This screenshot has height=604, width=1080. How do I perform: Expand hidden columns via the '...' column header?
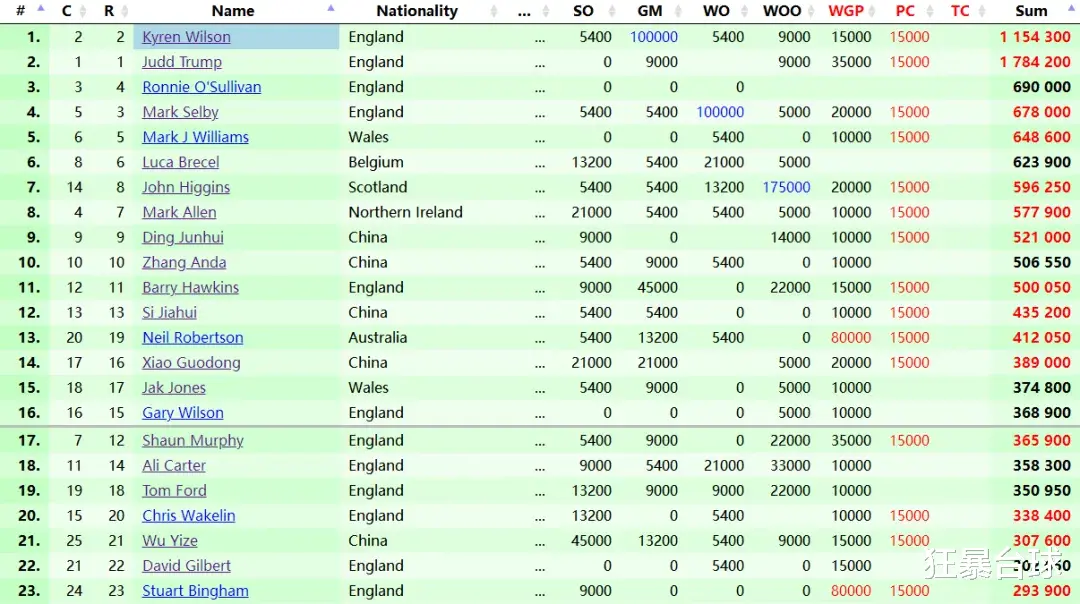(x=524, y=11)
